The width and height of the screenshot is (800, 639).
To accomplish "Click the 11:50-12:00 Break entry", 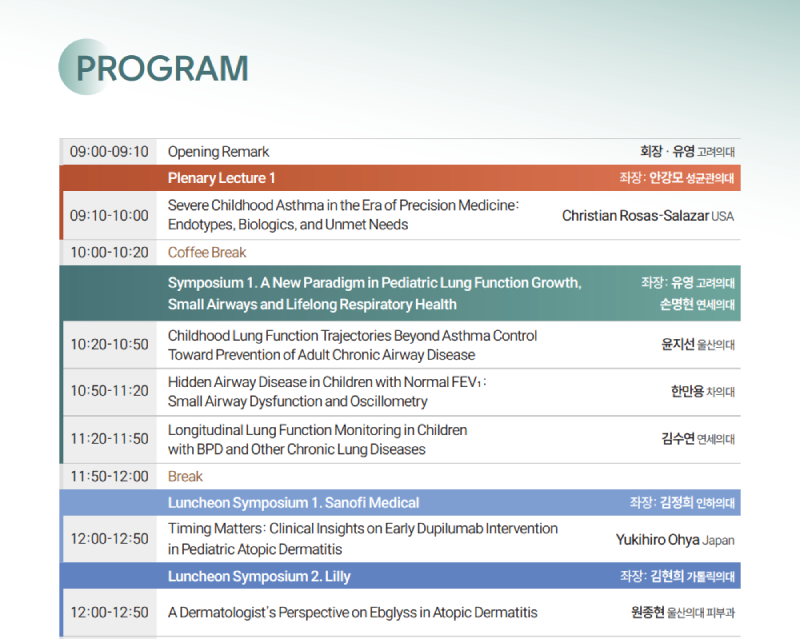I will 185,477.
